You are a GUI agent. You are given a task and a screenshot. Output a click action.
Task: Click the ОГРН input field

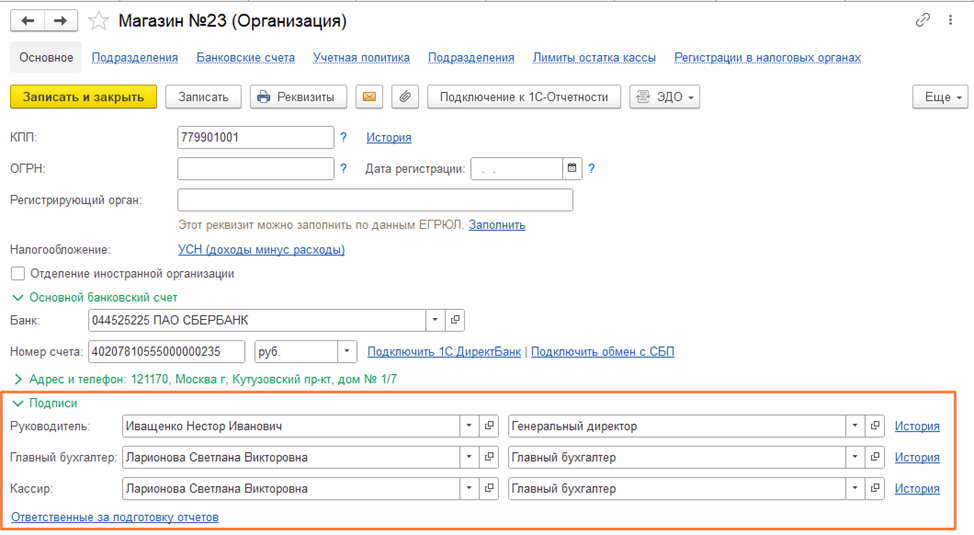[255, 169]
